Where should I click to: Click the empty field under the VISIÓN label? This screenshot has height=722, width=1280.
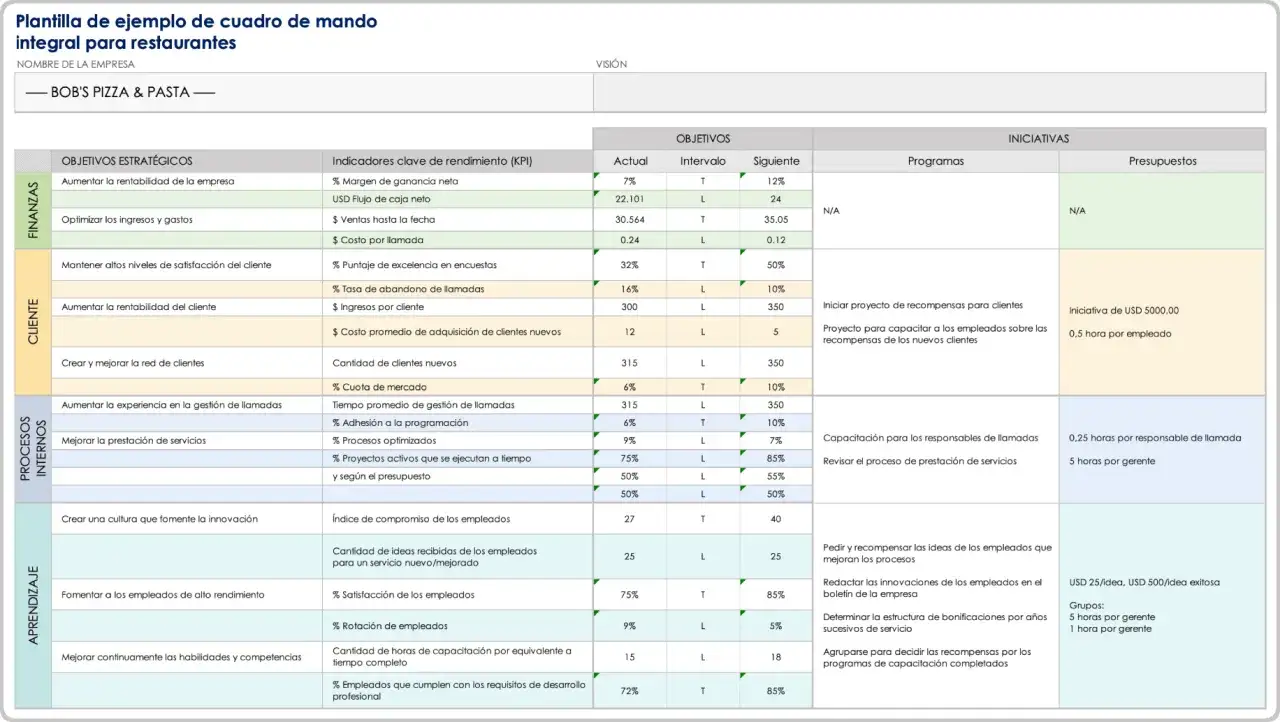pos(929,92)
